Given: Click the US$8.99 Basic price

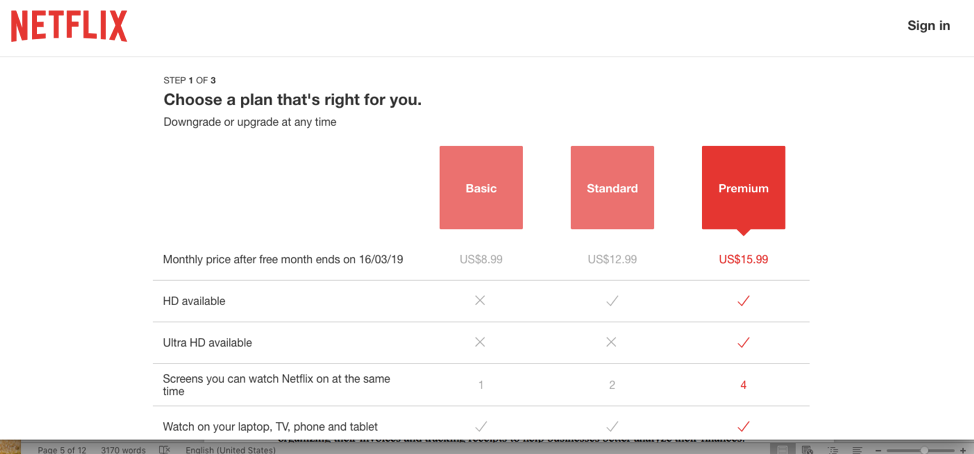Looking at the screenshot, I should click(x=481, y=259).
